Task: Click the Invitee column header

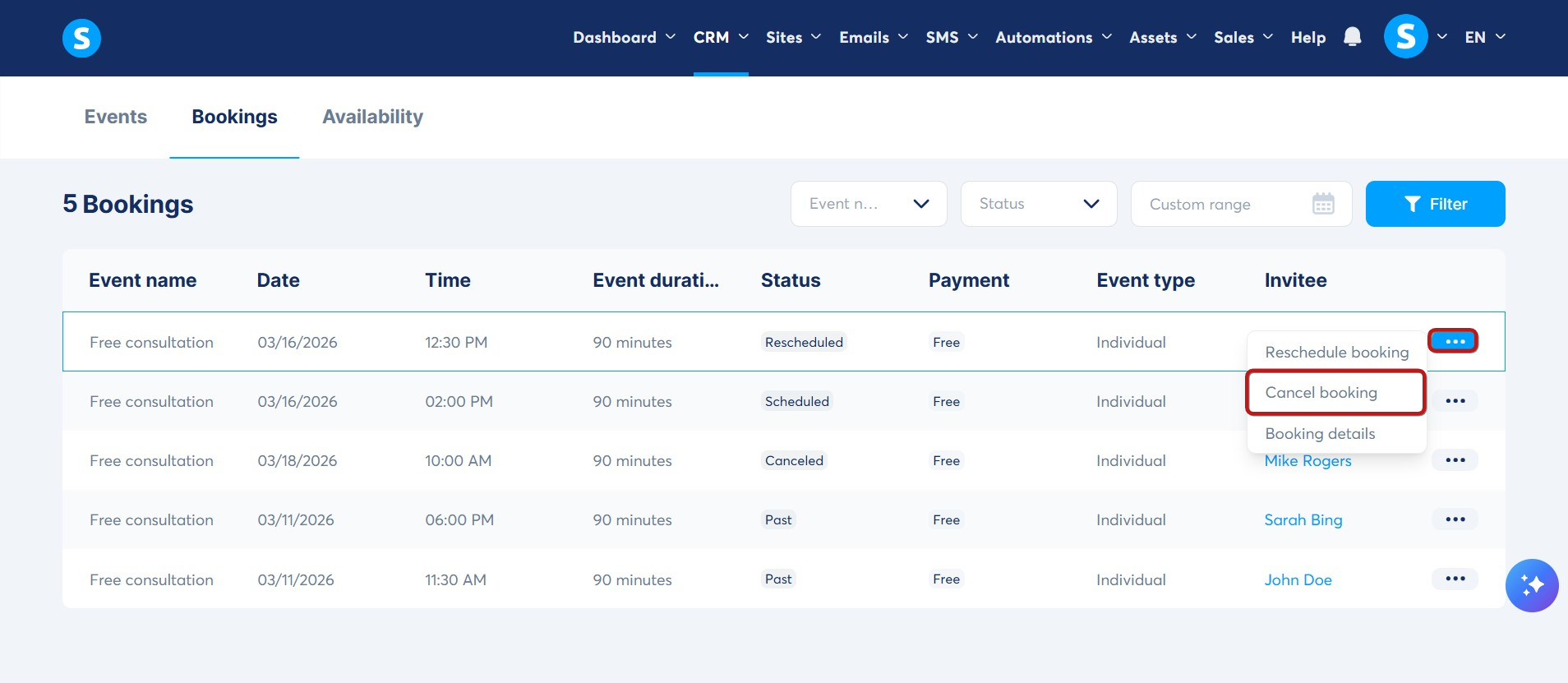Action: coord(1295,280)
